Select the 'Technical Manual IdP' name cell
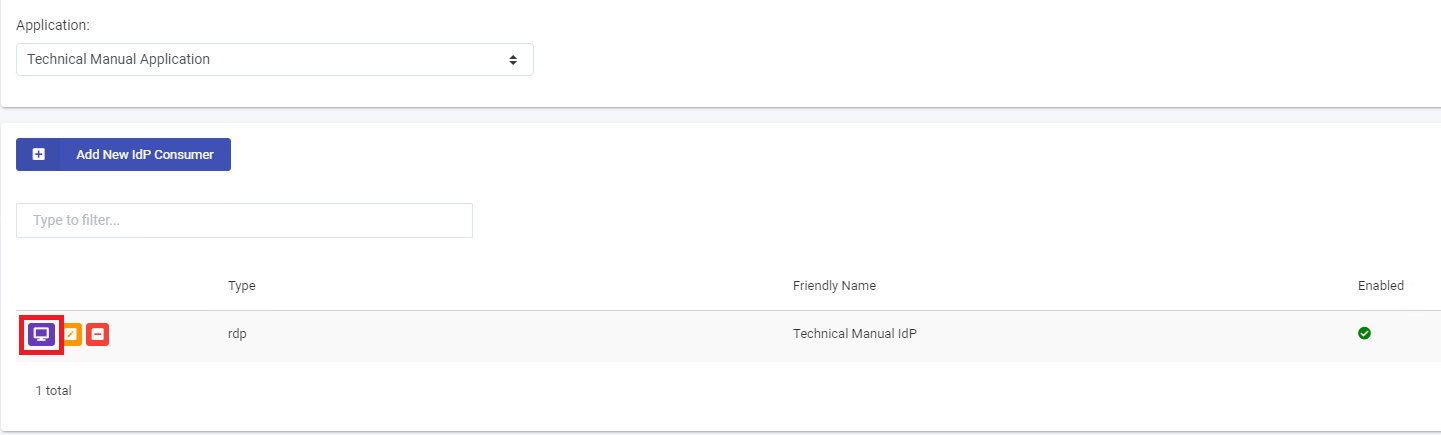Image resolution: width=1441 pixels, height=435 pixels. pyautogui.click(x=855, y=334)
